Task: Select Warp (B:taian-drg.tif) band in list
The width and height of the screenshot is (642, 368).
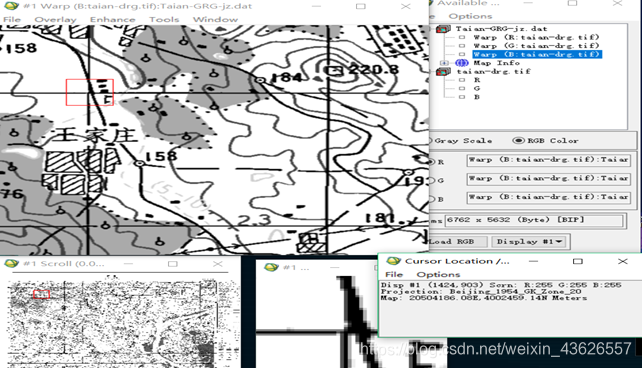Action: point(537,54)
